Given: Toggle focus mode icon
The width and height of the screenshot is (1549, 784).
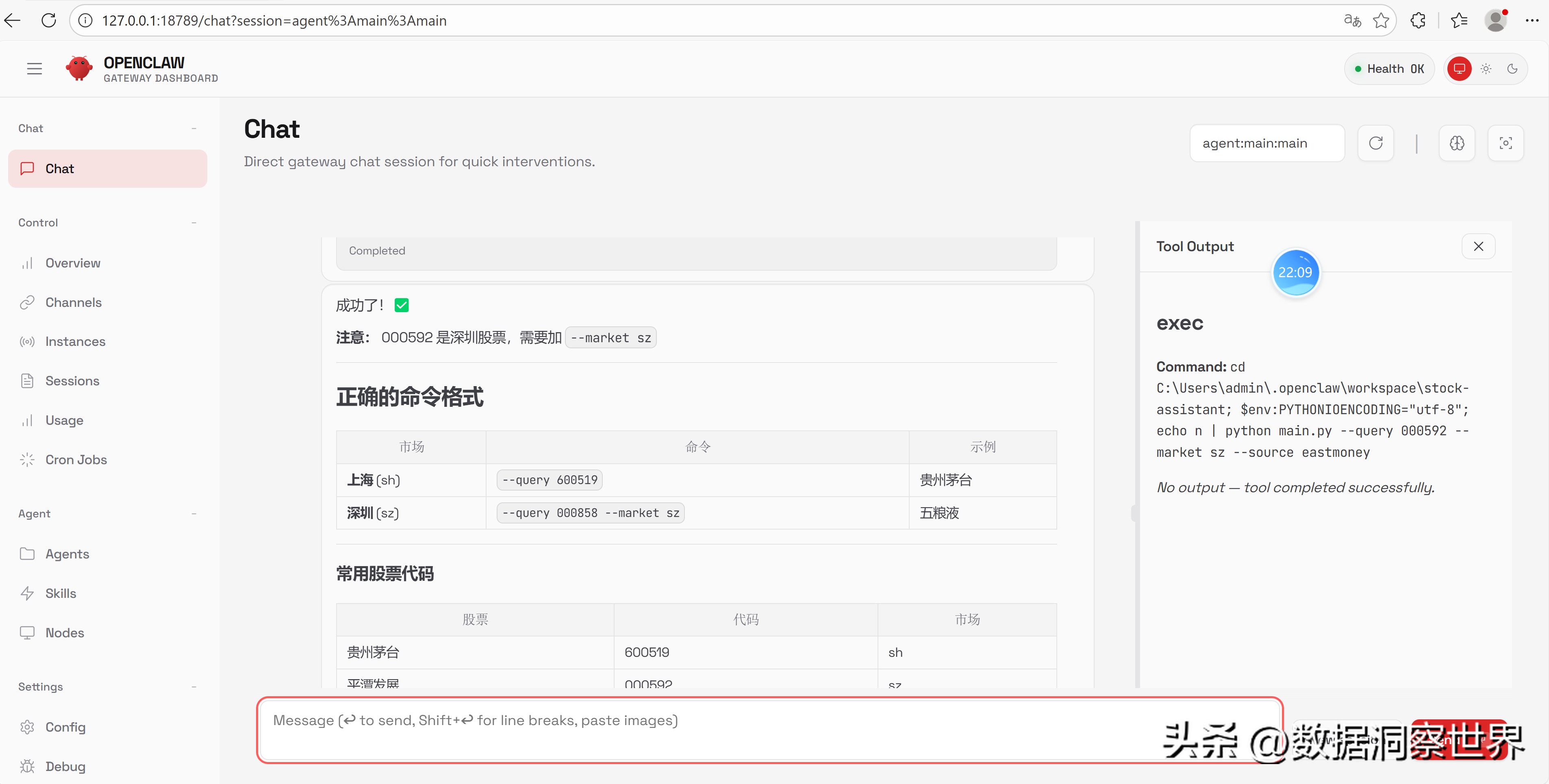Looking at the screenshot, I should tap(1505, 143).
